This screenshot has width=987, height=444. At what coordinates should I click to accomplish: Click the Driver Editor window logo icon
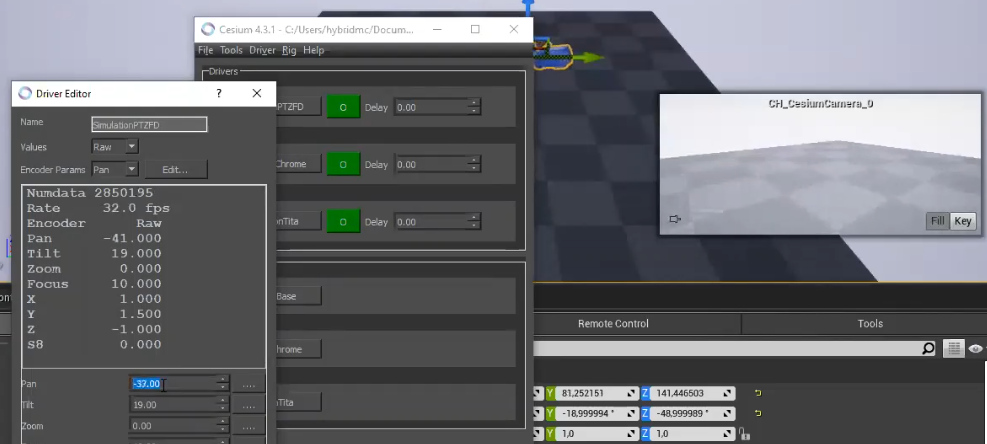pos(25,93)
